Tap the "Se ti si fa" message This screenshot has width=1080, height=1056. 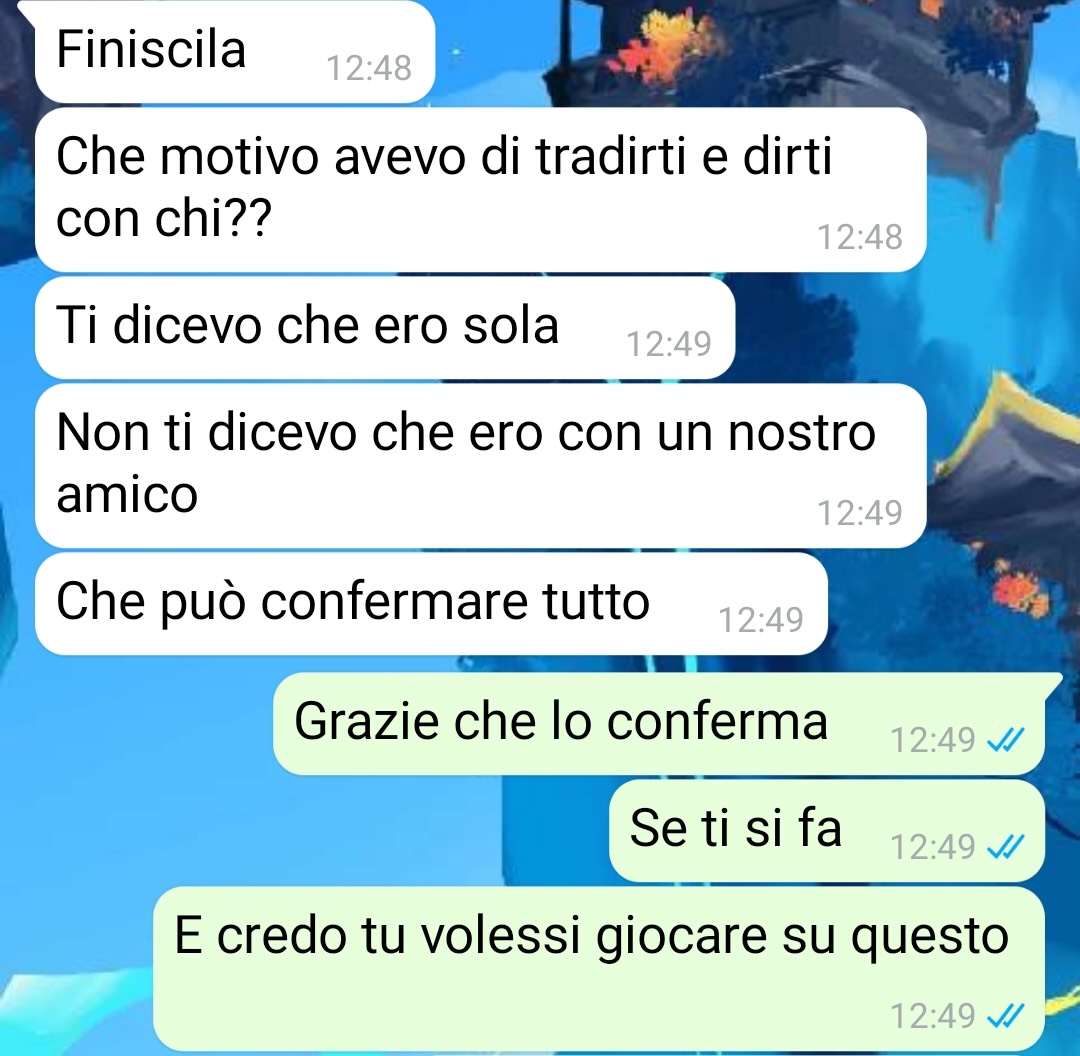pos(827,831)
